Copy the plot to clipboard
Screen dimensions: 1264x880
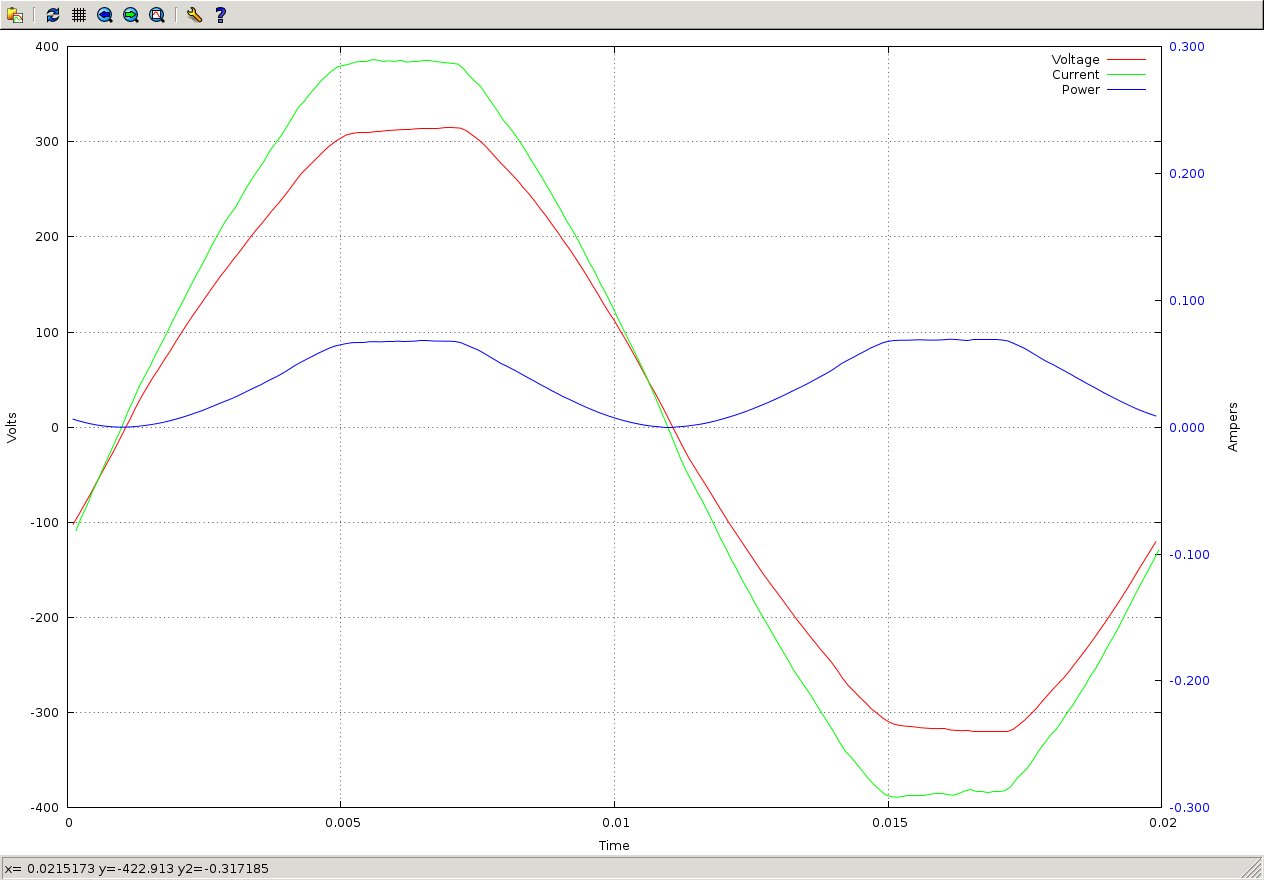15,15
